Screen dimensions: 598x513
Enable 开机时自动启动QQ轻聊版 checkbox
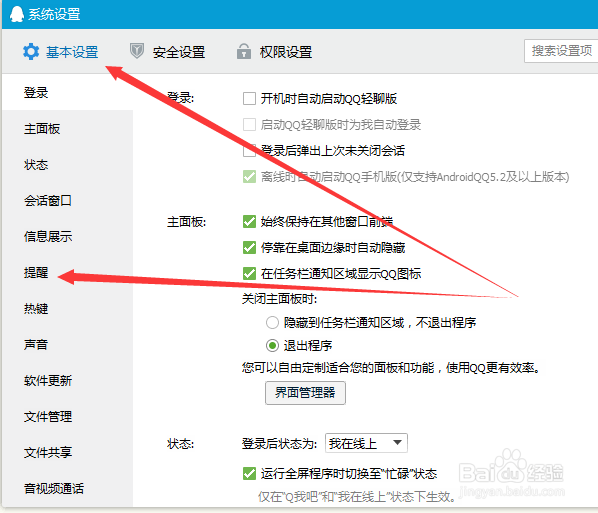click(249, 98)
